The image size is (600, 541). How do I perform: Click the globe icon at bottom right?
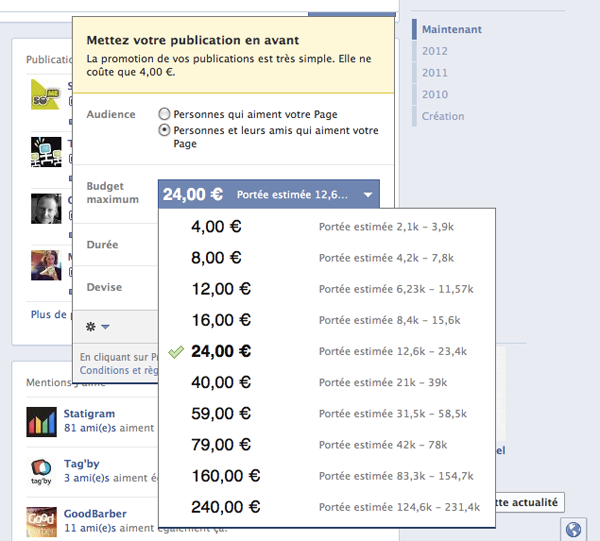(x=573, y=529)
